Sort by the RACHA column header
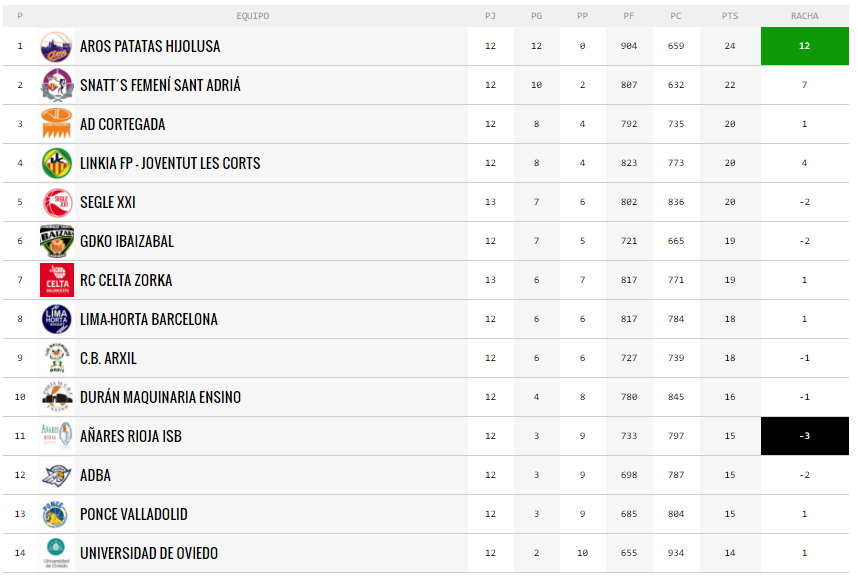 click(805, 16)
